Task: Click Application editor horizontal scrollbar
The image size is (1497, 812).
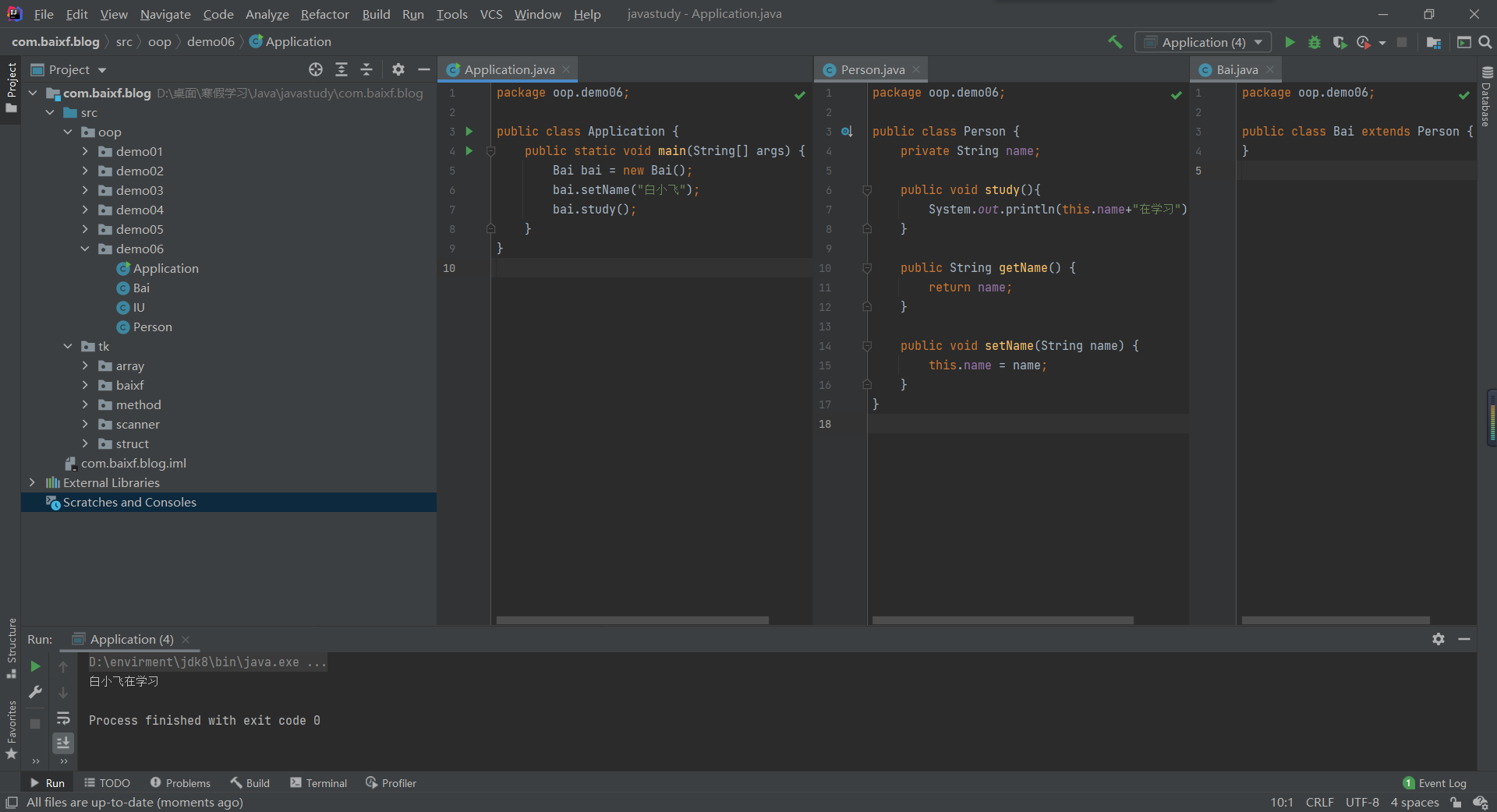Action: click(632, 620)
